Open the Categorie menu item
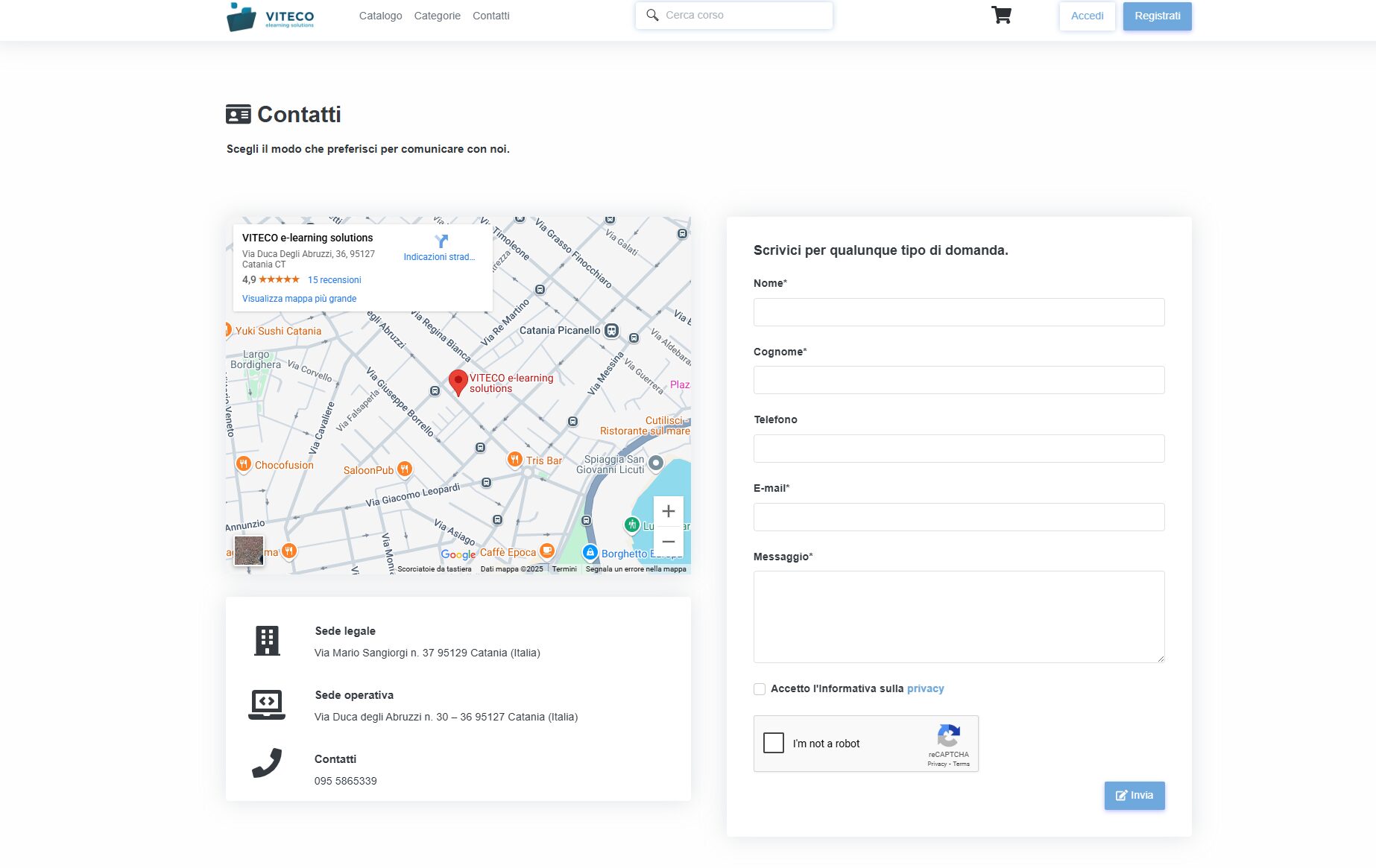 (x=437, y=16)
